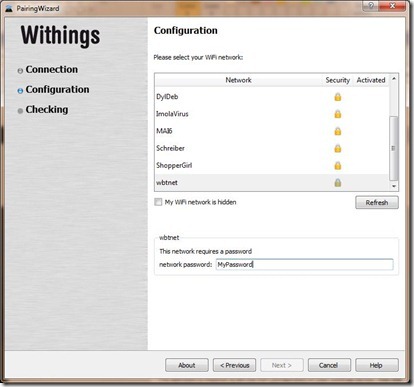Screen dimensions: 414x387
Task: Click the Next button
Action: (x=282, y=365)
